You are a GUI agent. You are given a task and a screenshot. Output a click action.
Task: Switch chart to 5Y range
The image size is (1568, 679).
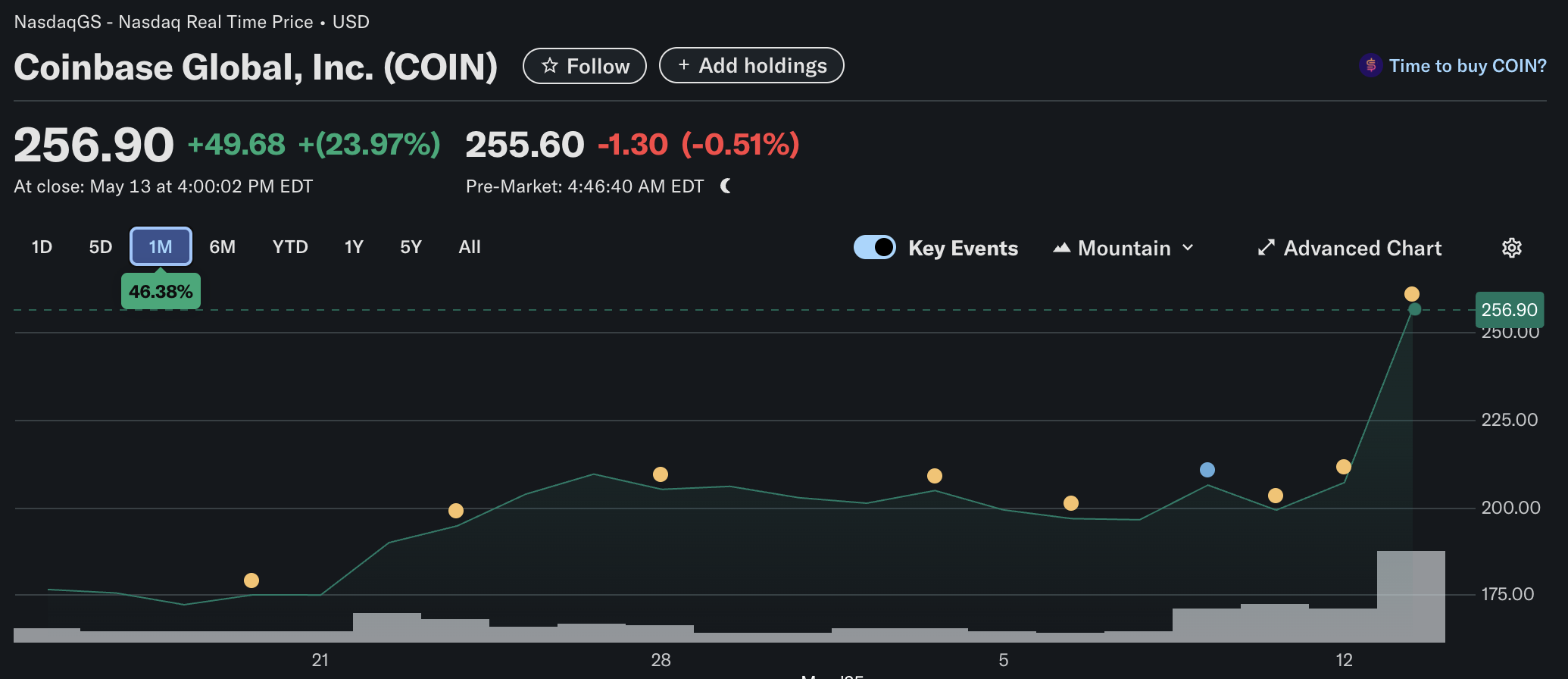[x=411, y=247]
